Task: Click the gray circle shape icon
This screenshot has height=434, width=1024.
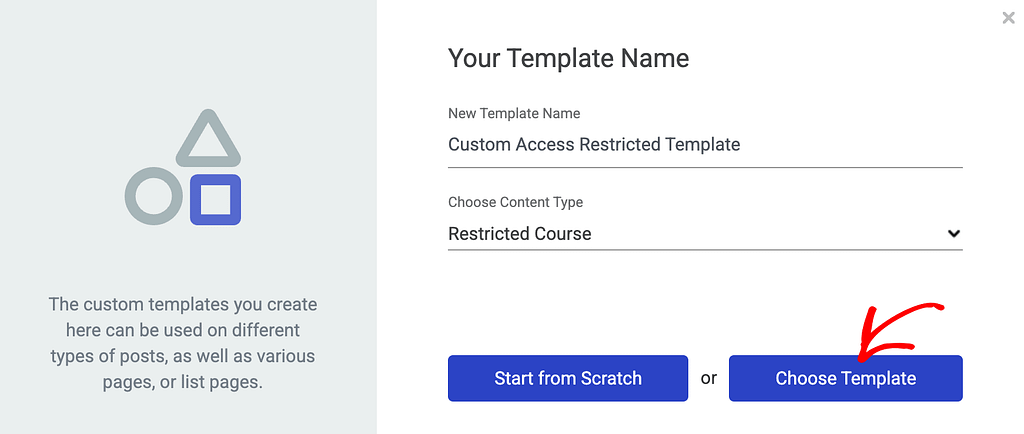Action: 154,196
